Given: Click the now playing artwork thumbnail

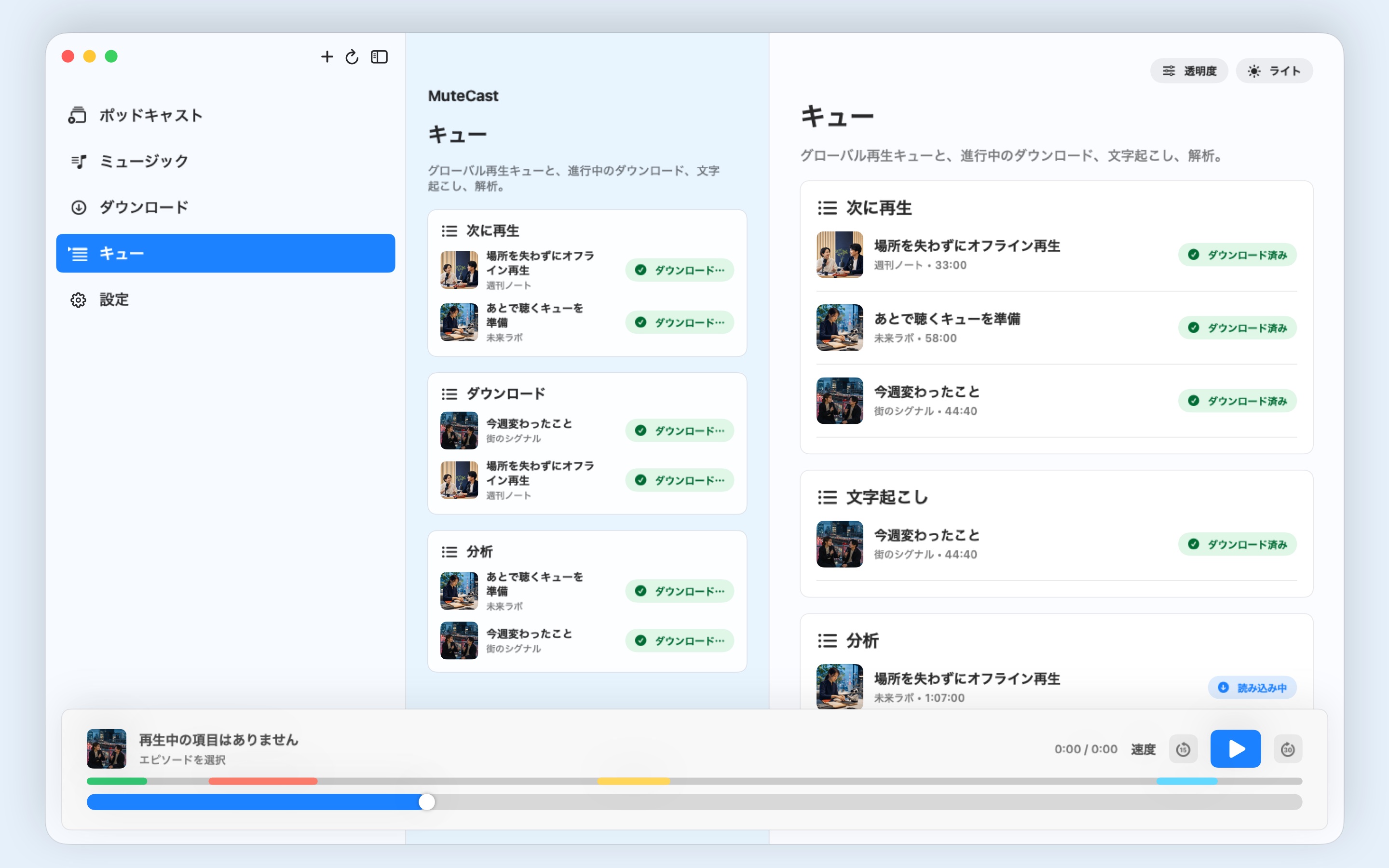Looking at the screenshot, I should [106, 748].
